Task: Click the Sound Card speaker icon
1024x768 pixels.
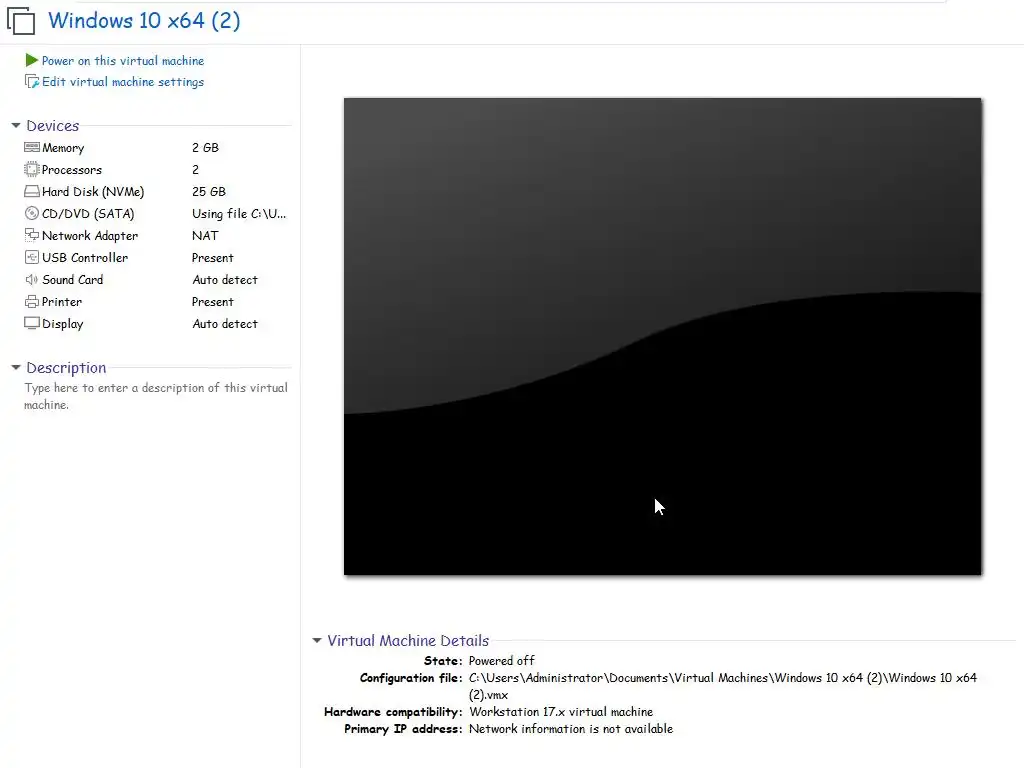Action: [x=31, y=280]
